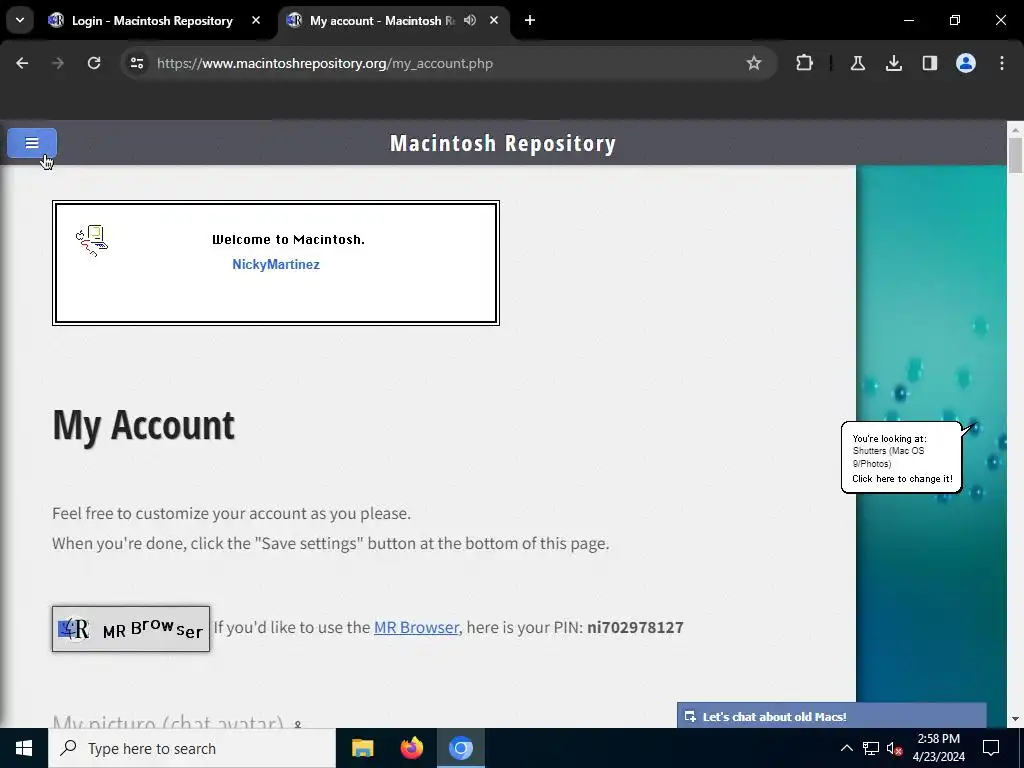Click the PIN text ni702978127
Image resolution: width=1024 pixels, height=768 pixels.
click(635, 627)
